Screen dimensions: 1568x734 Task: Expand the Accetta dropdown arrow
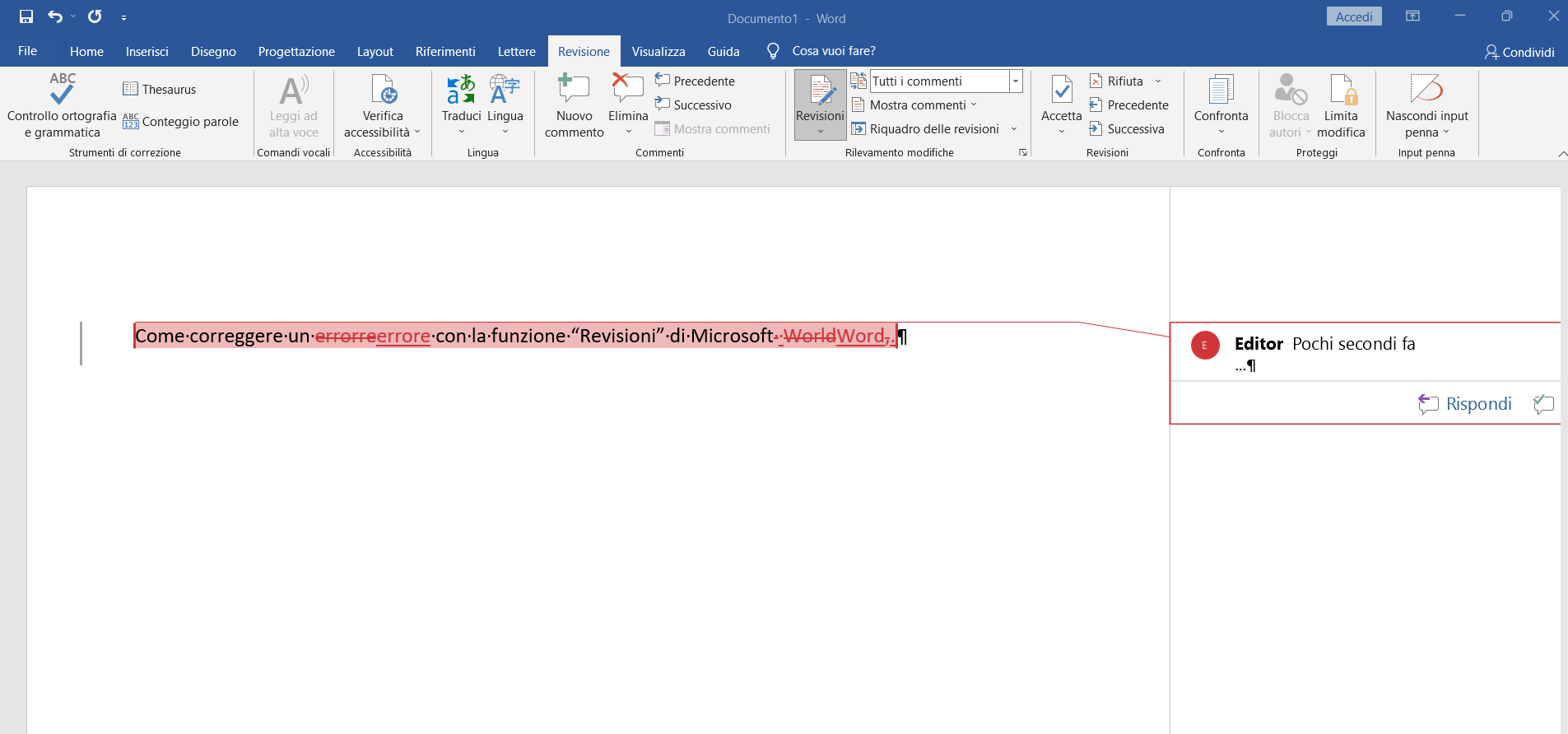pos(1062,132)
